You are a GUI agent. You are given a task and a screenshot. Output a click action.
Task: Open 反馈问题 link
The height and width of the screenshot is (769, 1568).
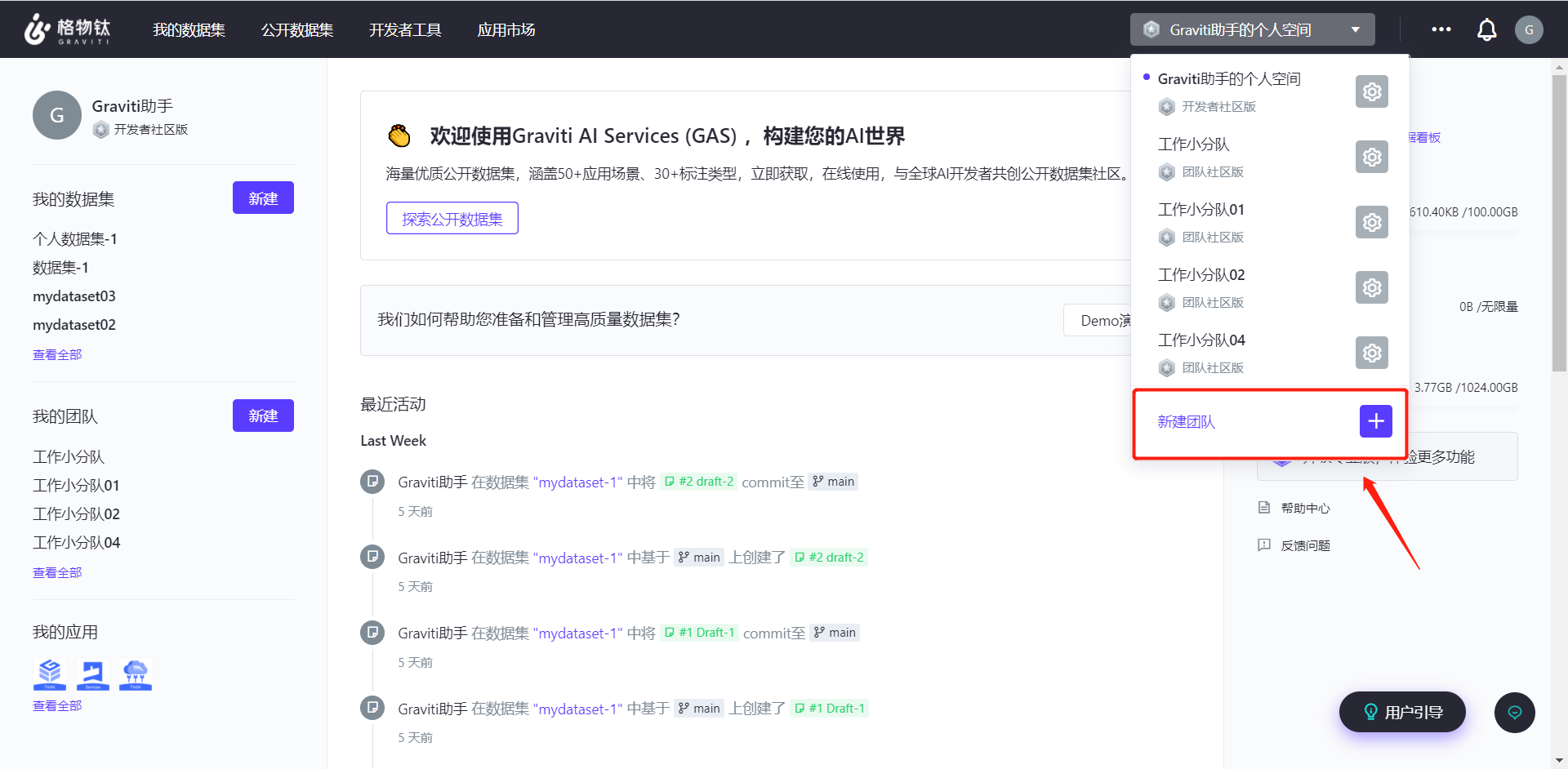(1305, 546)
